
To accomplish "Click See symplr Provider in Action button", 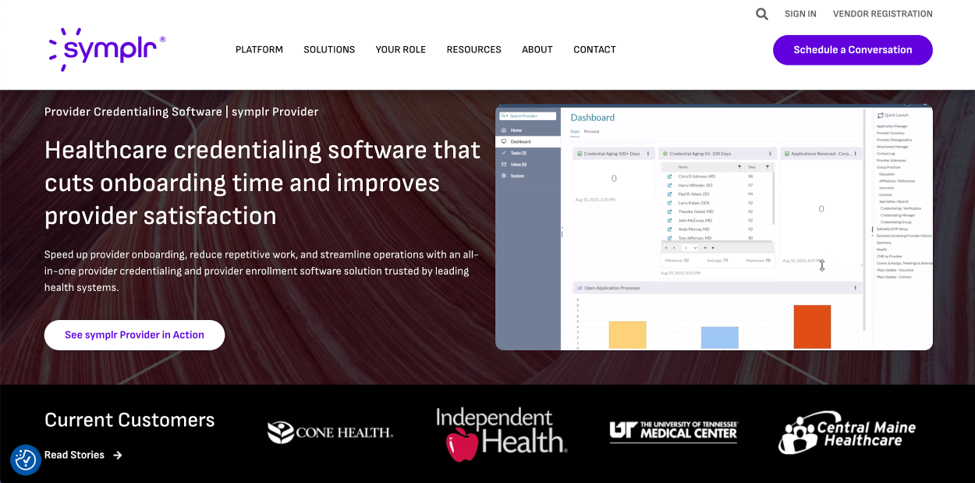I will tap(134, 335).
